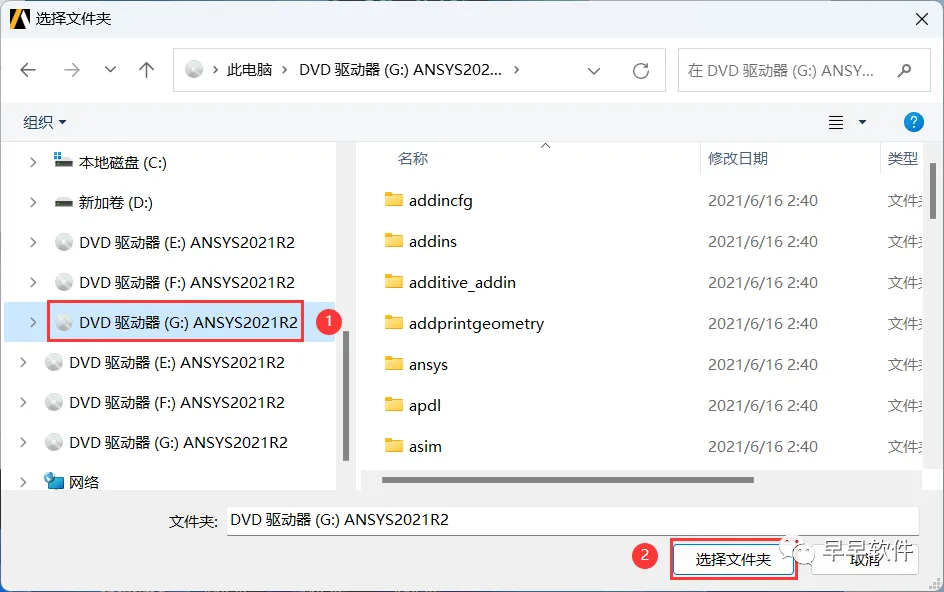Select 网络 in navigation tree
Image resolution: width=944 pixels, height=592 pixels.
click(x=84, y=482)
